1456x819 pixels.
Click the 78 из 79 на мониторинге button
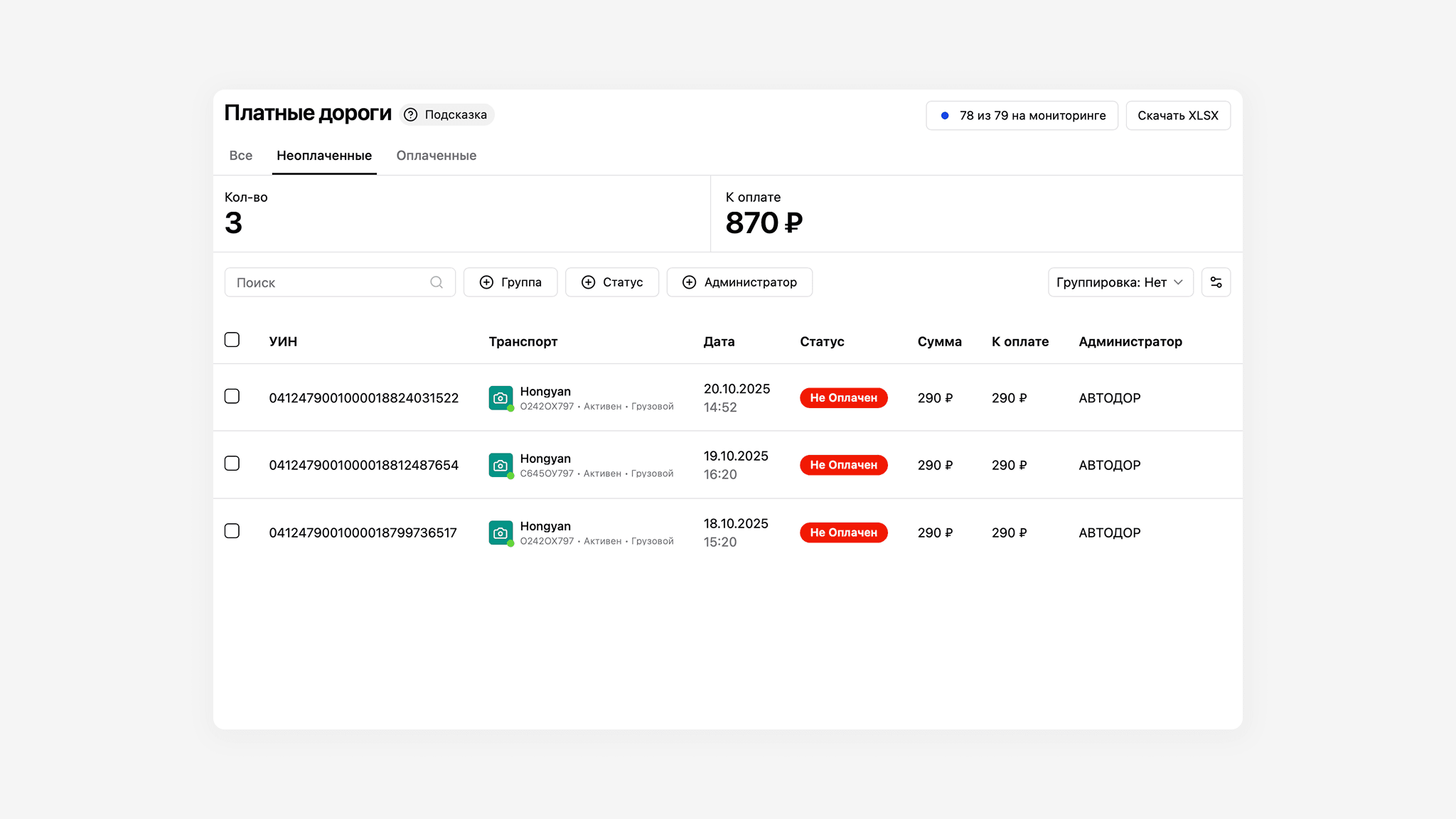1032,115
